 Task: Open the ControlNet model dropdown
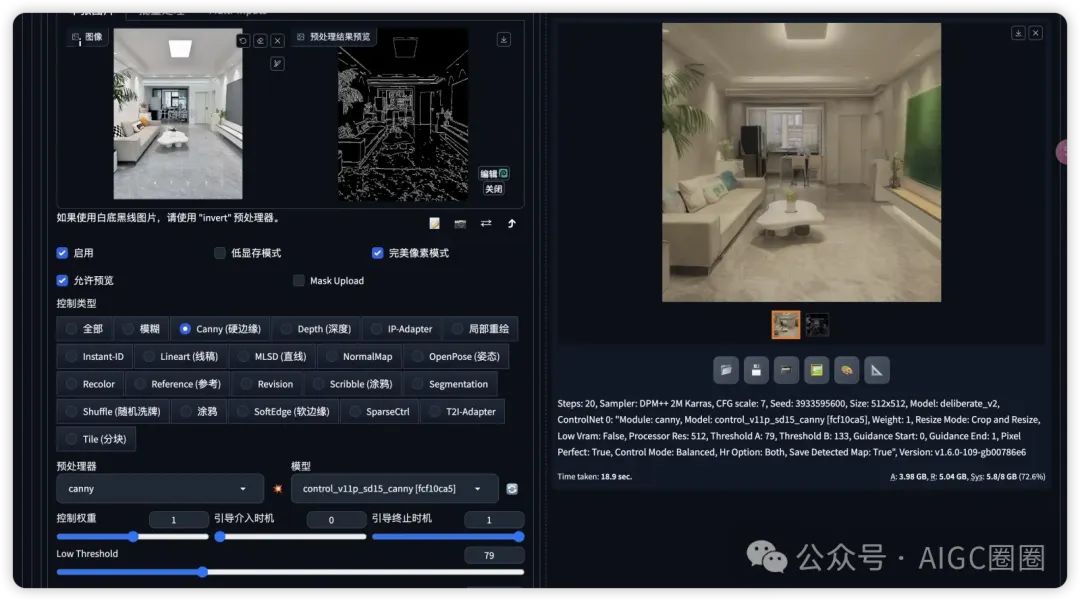pyautogui.click(x=393, y=488)
